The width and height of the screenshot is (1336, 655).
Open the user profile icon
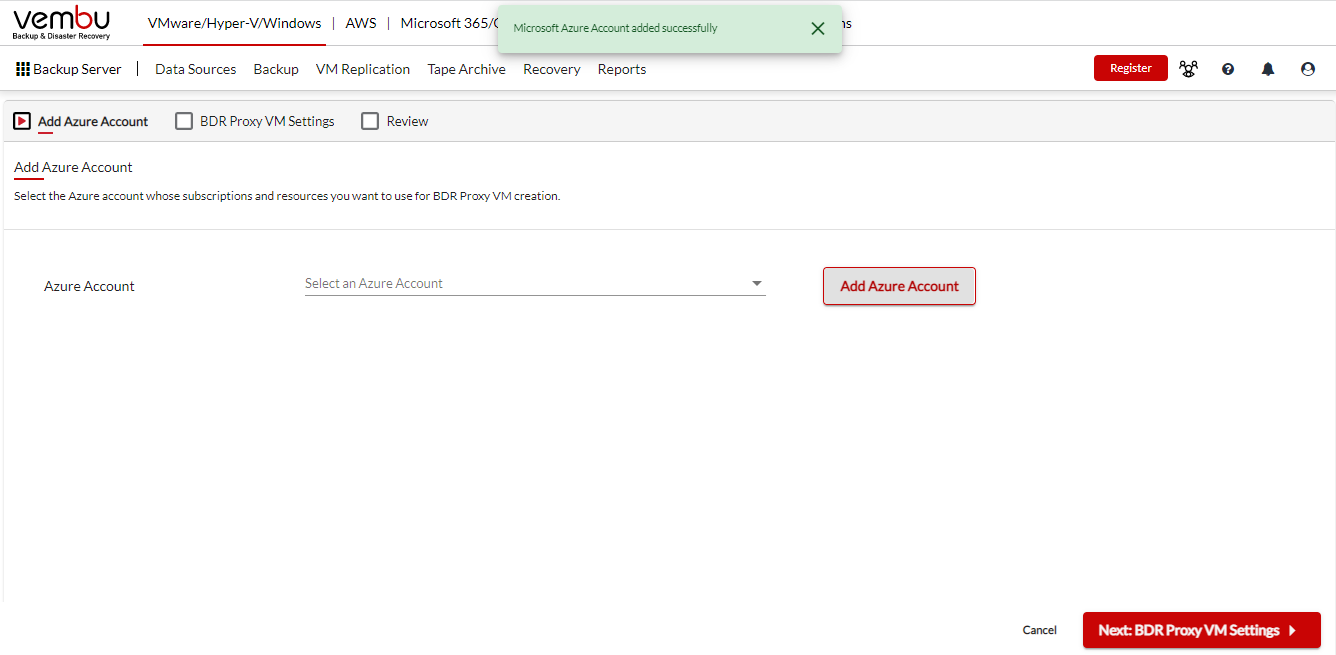click(x=1308, y=69)
